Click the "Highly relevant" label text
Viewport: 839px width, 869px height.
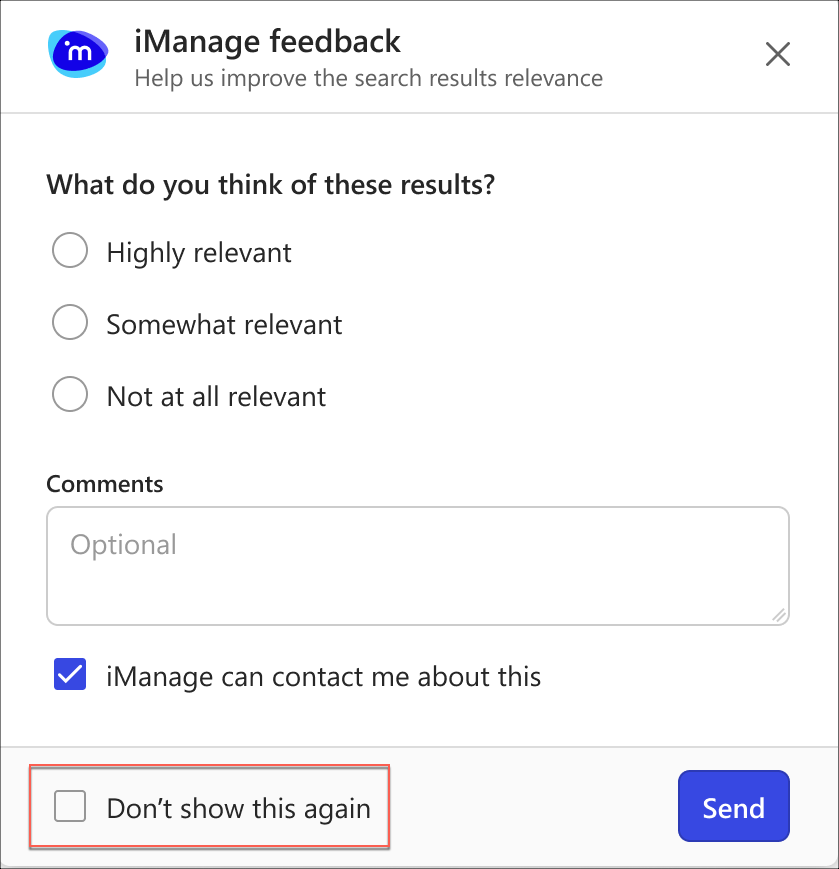pyautogui.click(x=199, y=252)
